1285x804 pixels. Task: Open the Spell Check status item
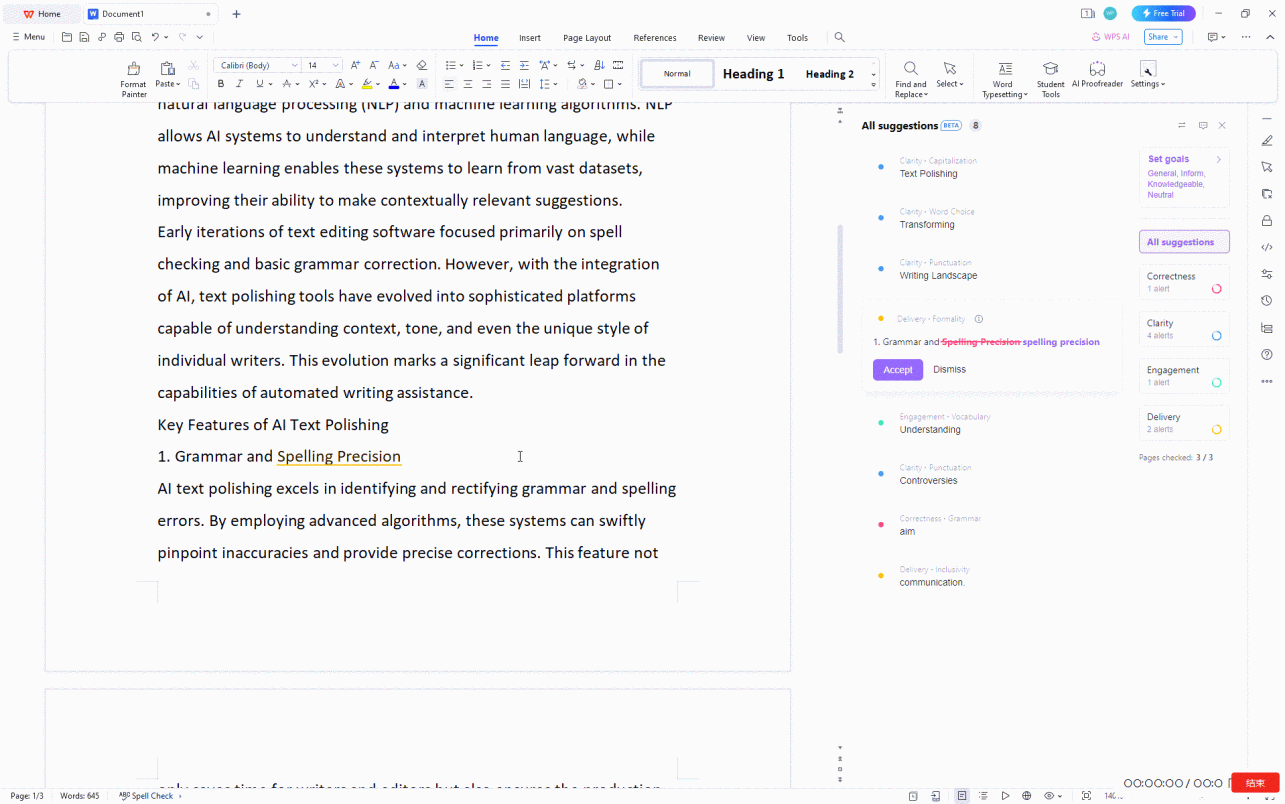pyautogui.click(x=148, y=796)
